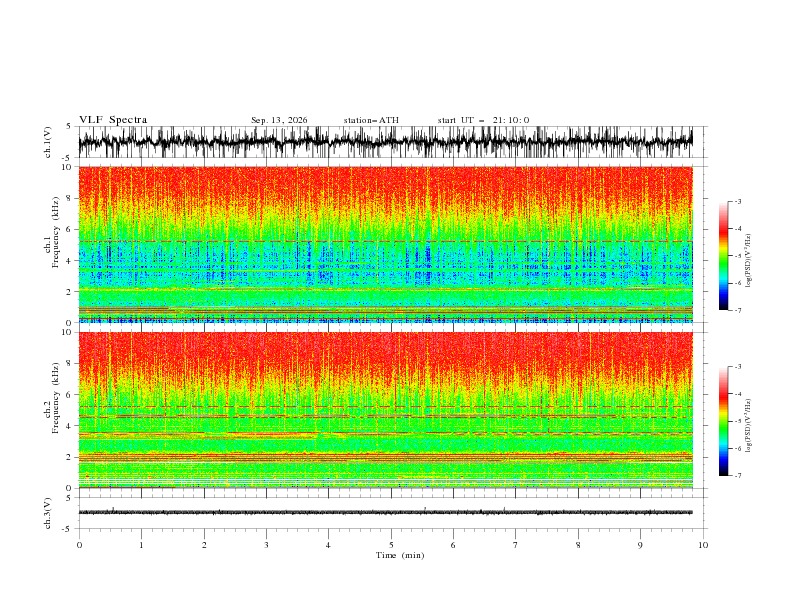Image resolution: width=792 pixels, height=612 pixels.
Task: Select the start UT 21:10:0 text
Action: (x=483, y=120)
